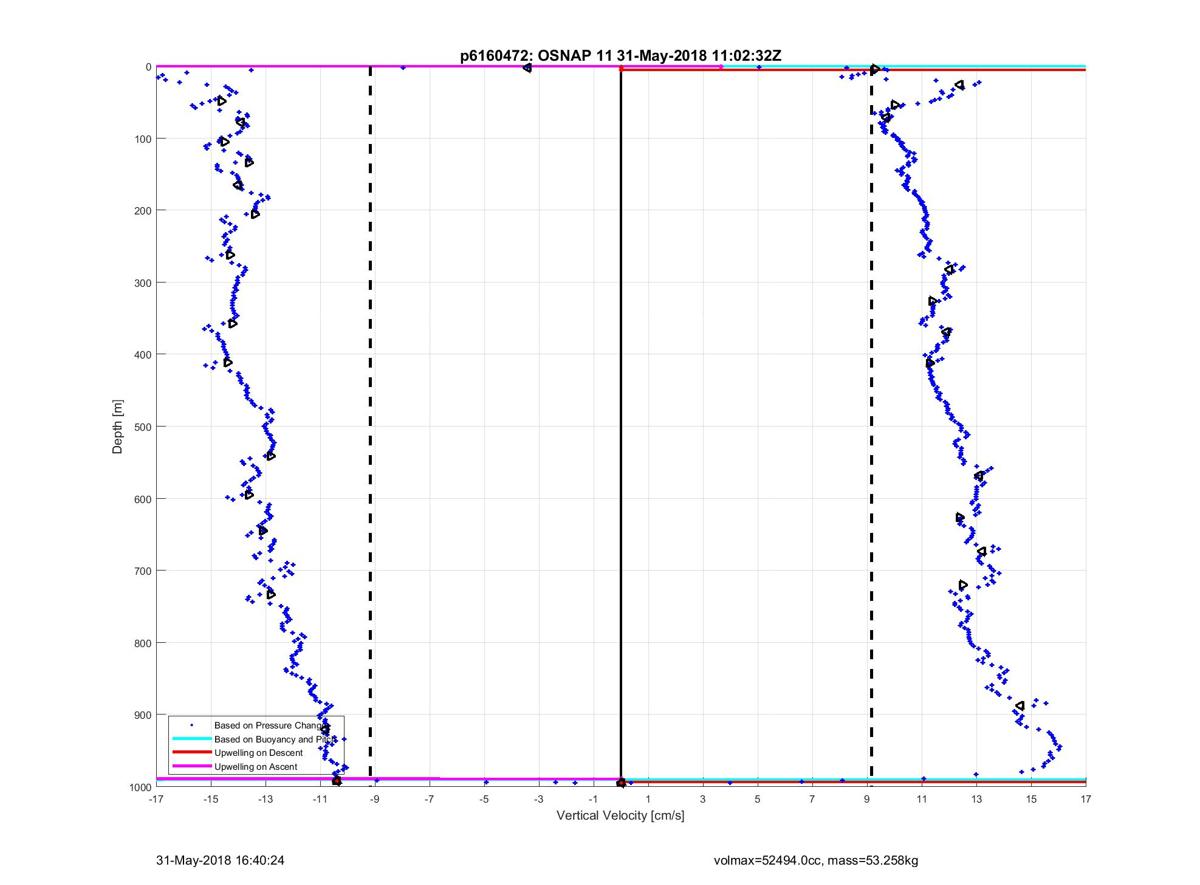Click x-axis tick label -9
1200x885 pixels.
[374, 799]
